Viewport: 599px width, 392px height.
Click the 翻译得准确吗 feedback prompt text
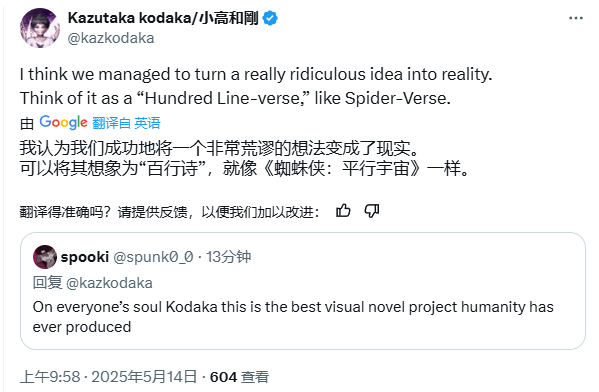coord(170,212)
